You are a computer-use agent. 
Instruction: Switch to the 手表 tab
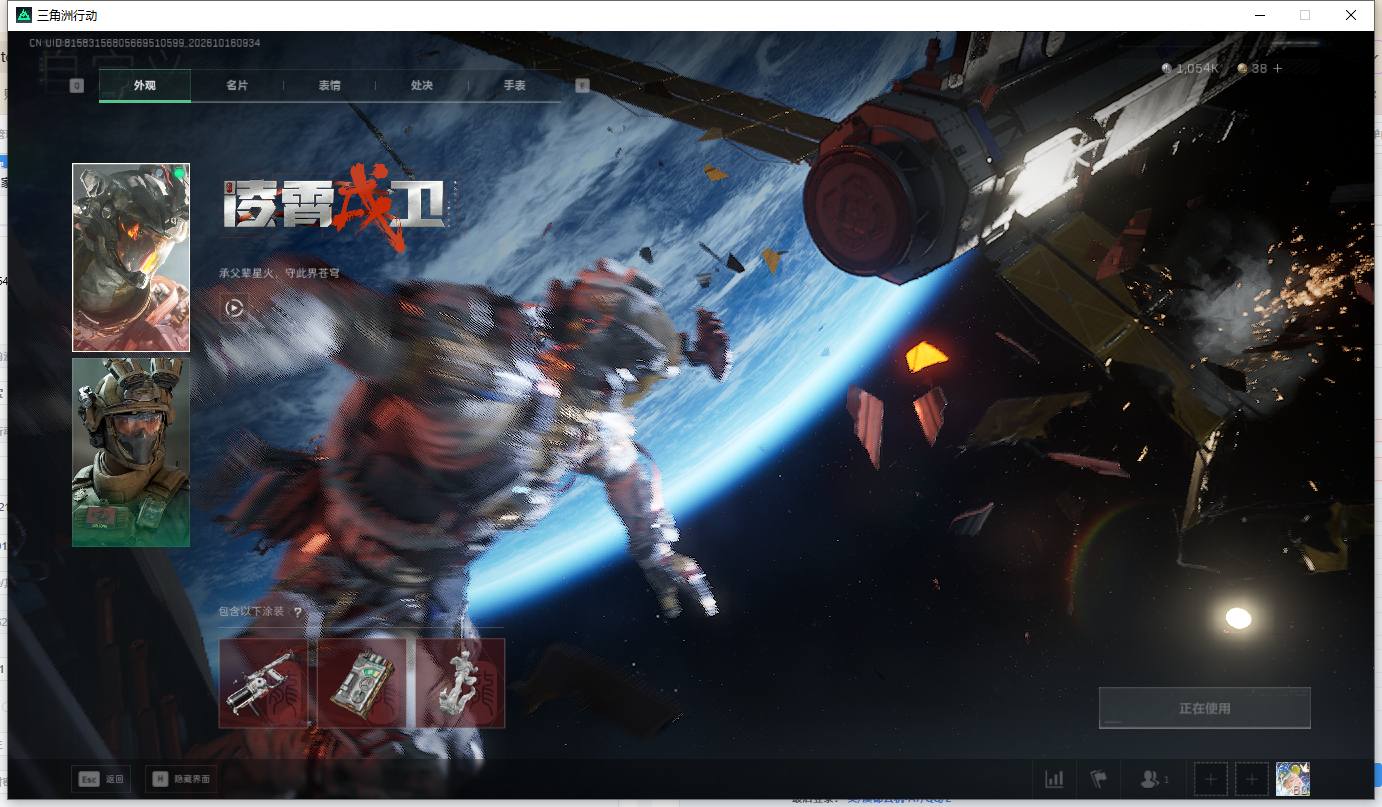point(514,86)
